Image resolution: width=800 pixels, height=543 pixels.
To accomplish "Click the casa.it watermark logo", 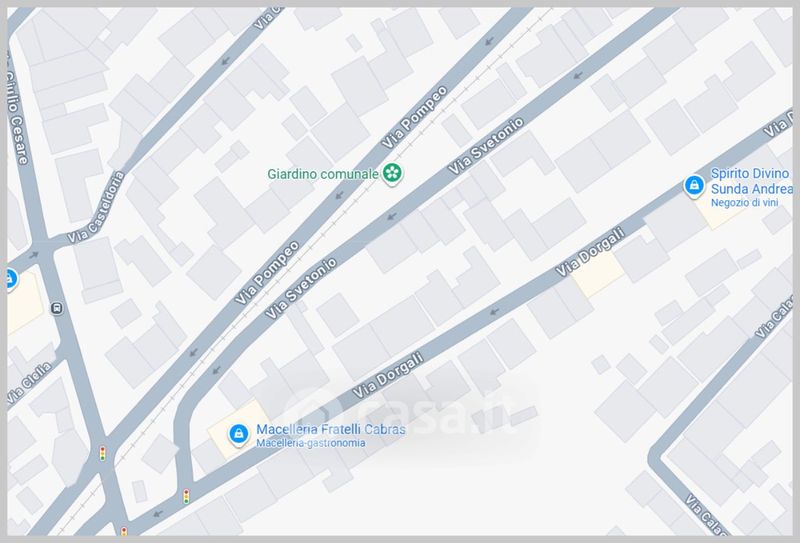I will pyautogui.click(x=408, y=411).
